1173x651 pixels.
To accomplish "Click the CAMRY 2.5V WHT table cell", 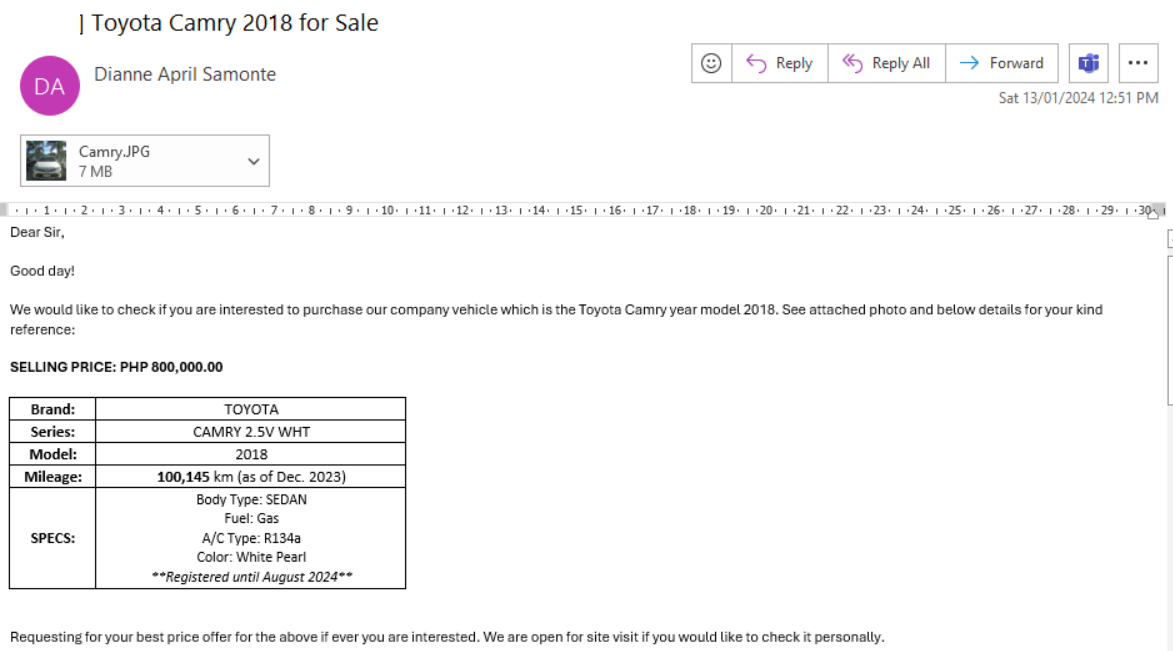I will 251,432.
